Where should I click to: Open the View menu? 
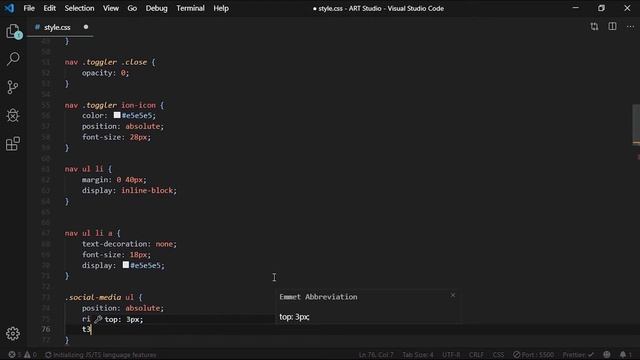111,8
